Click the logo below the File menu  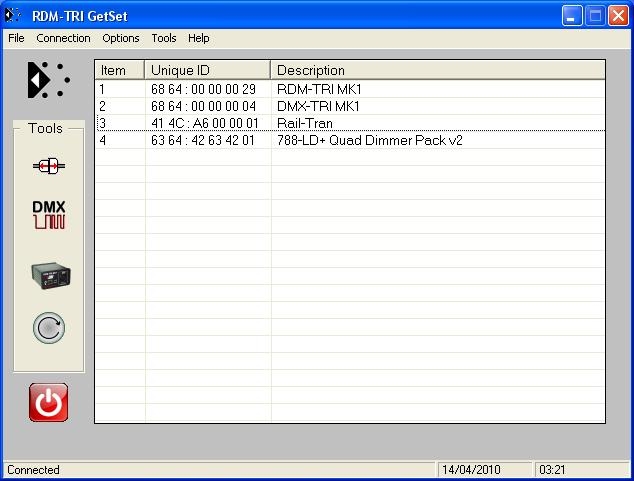point(48,80)
